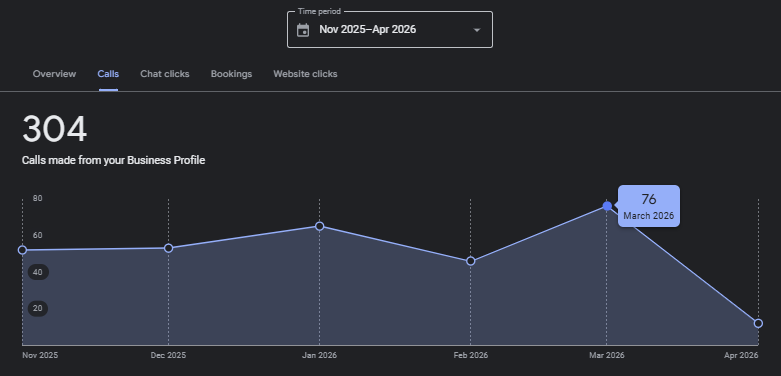Click the highlighted Mar 2026 data point
This screenshot has width=781, height=376.
click(x=607, y=206)
